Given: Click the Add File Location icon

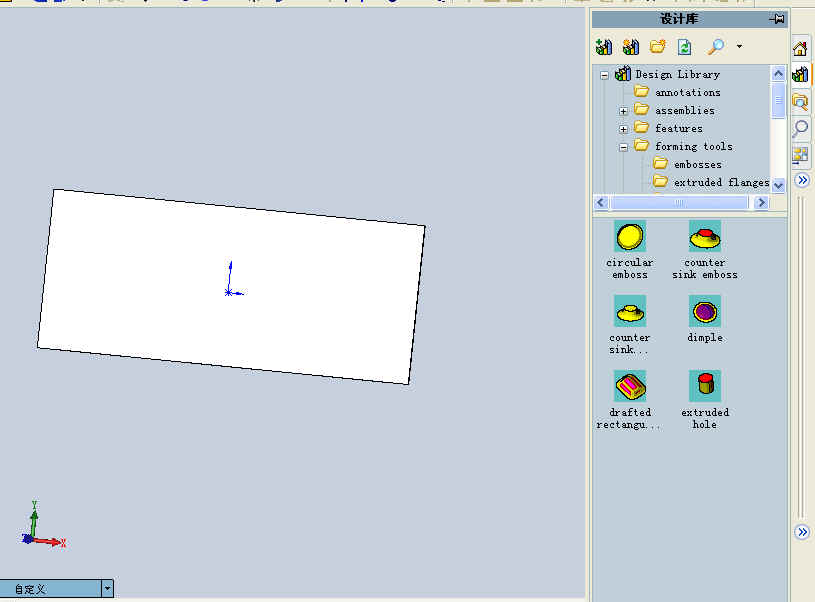Looking at the screenshot, I should coord(630,47).
